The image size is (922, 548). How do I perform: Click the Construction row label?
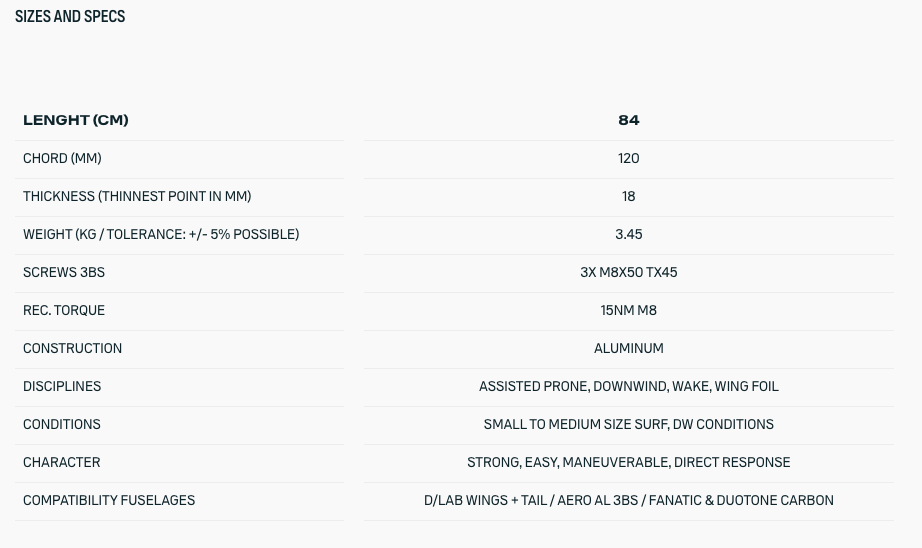pyautogui.click(x=72, y=348)
